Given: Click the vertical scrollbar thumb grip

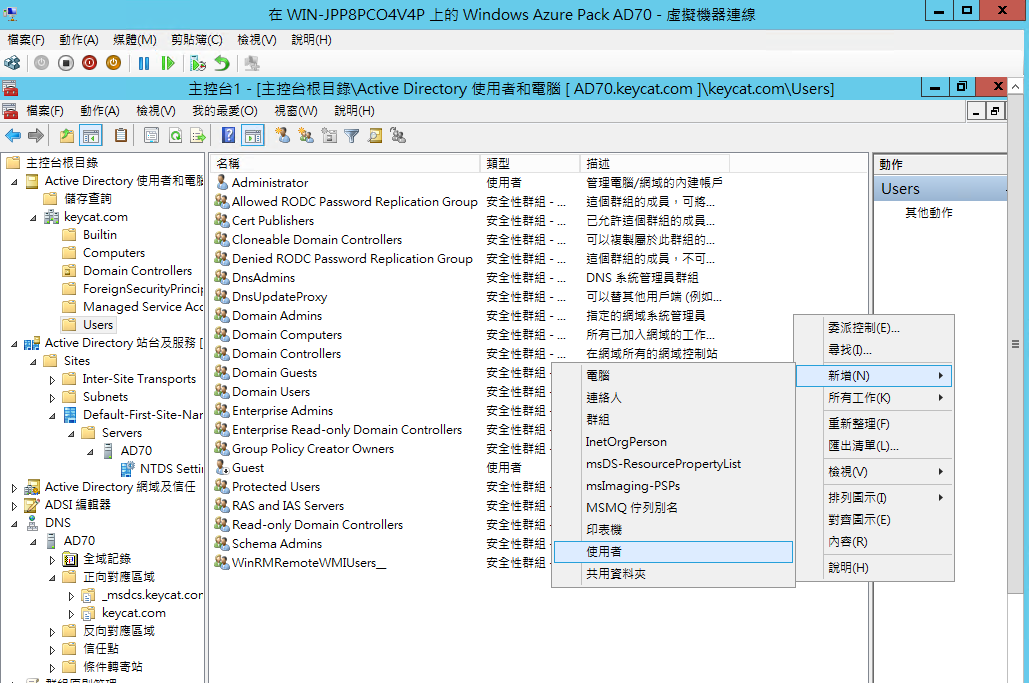Looking at the screenshot, I should 1015,344.
